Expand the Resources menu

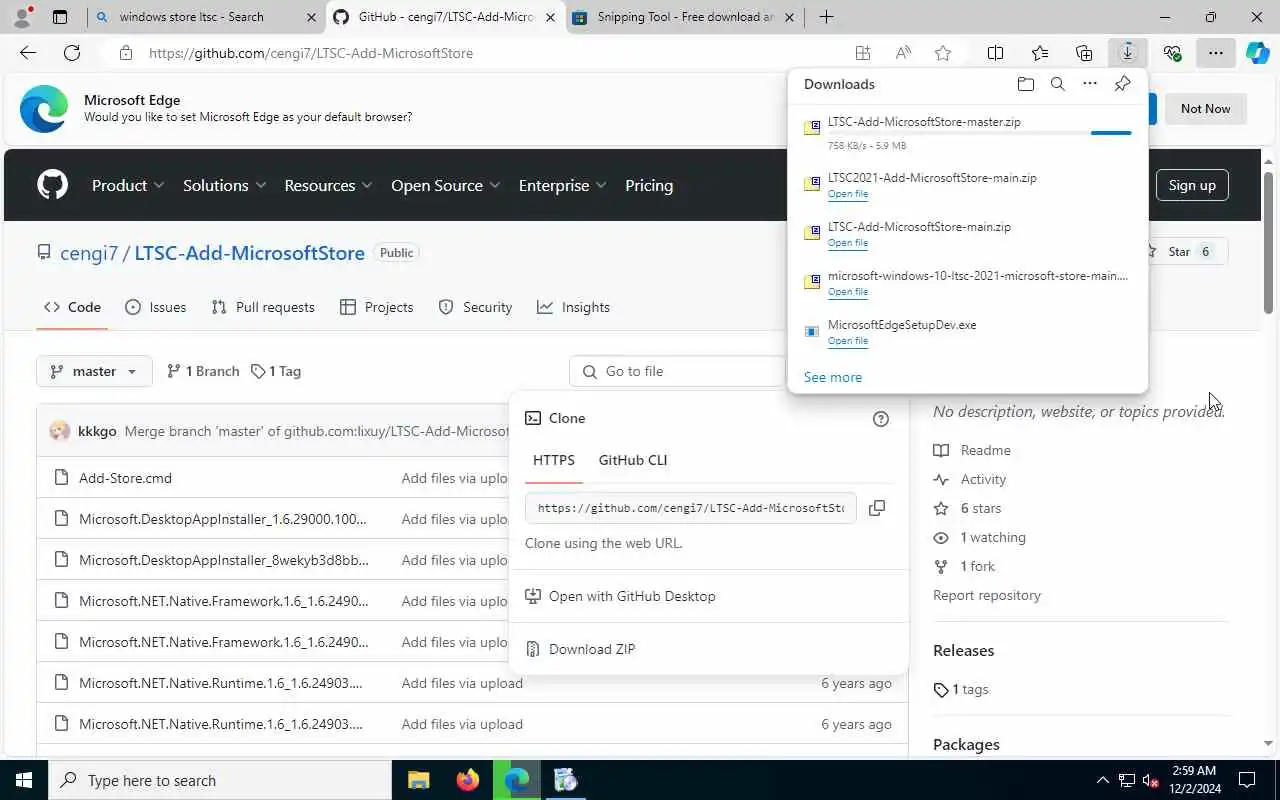click(328, 185)
